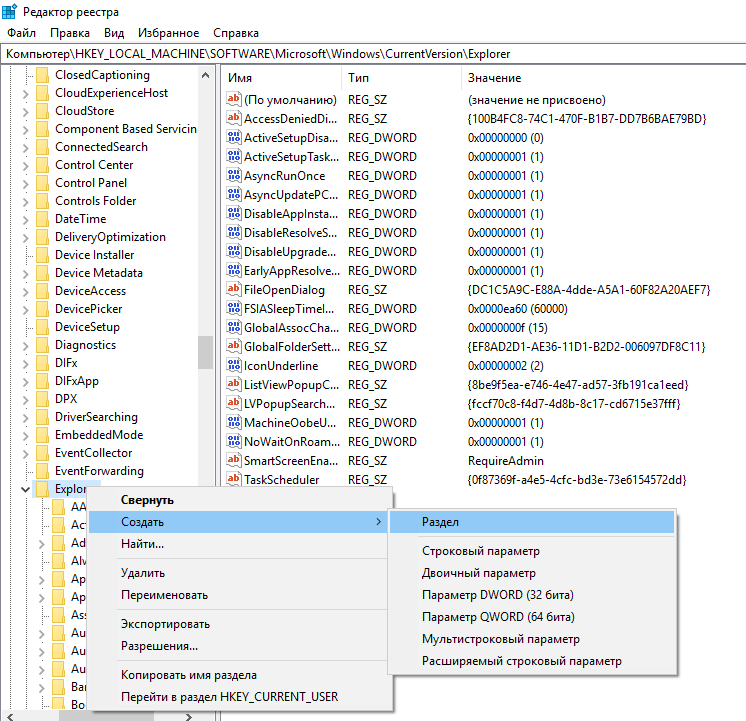Select Разрешения... in the context menu
Image resolution: width=746 pixels, height=721 pixels.
(x=240, y=646)
